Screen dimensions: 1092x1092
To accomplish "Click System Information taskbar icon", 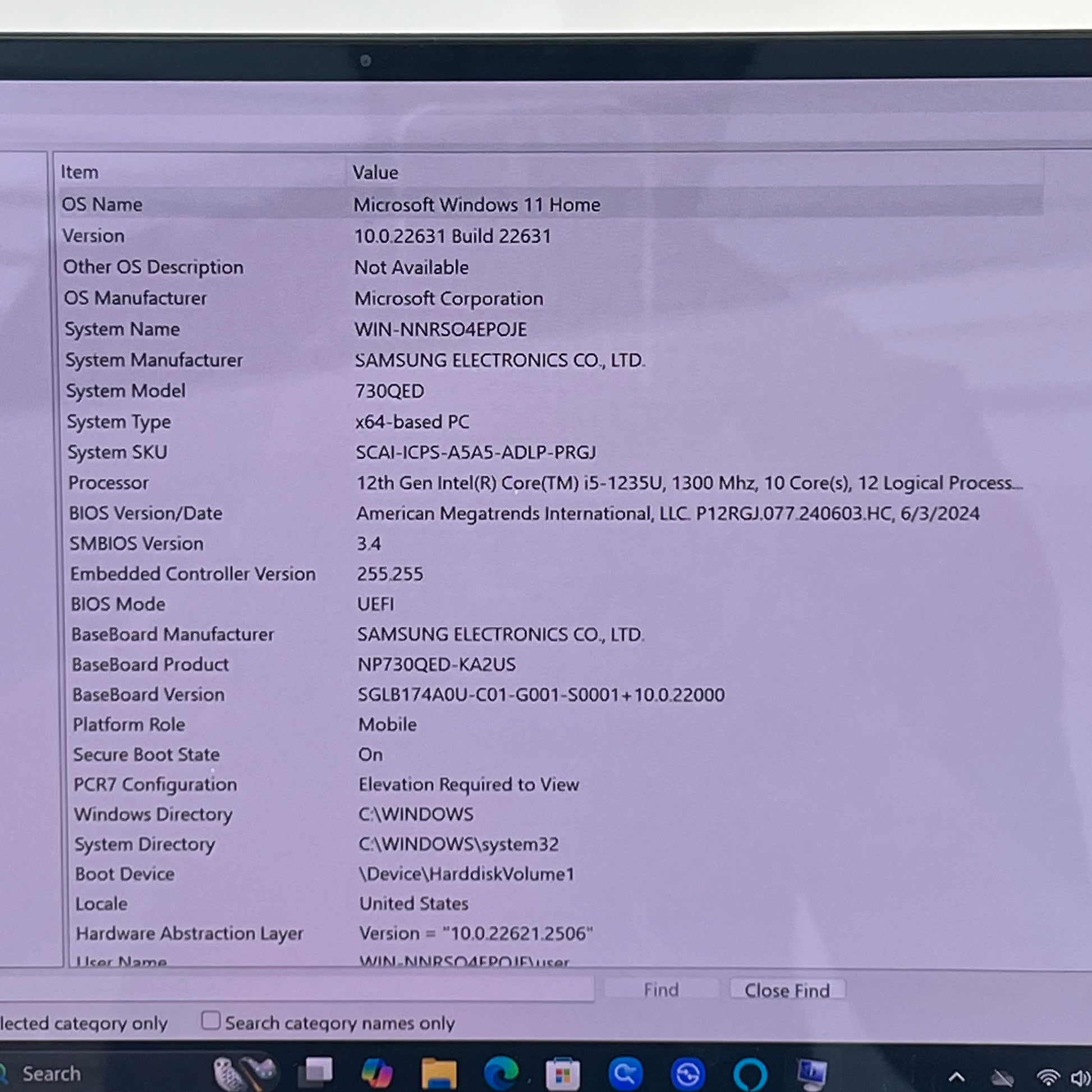I will point(812,1073).
